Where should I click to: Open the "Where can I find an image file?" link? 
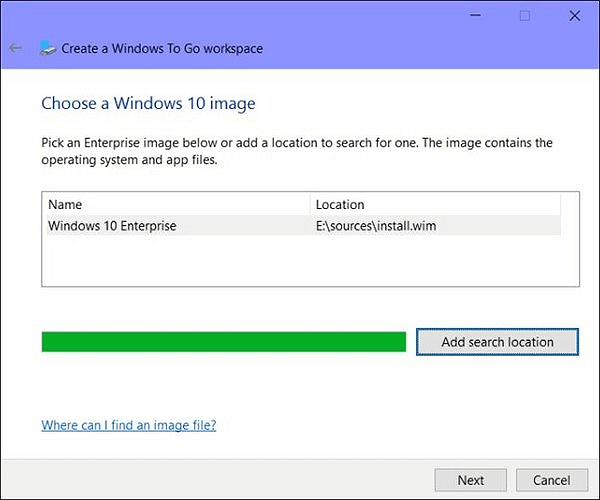click(128, 425)
